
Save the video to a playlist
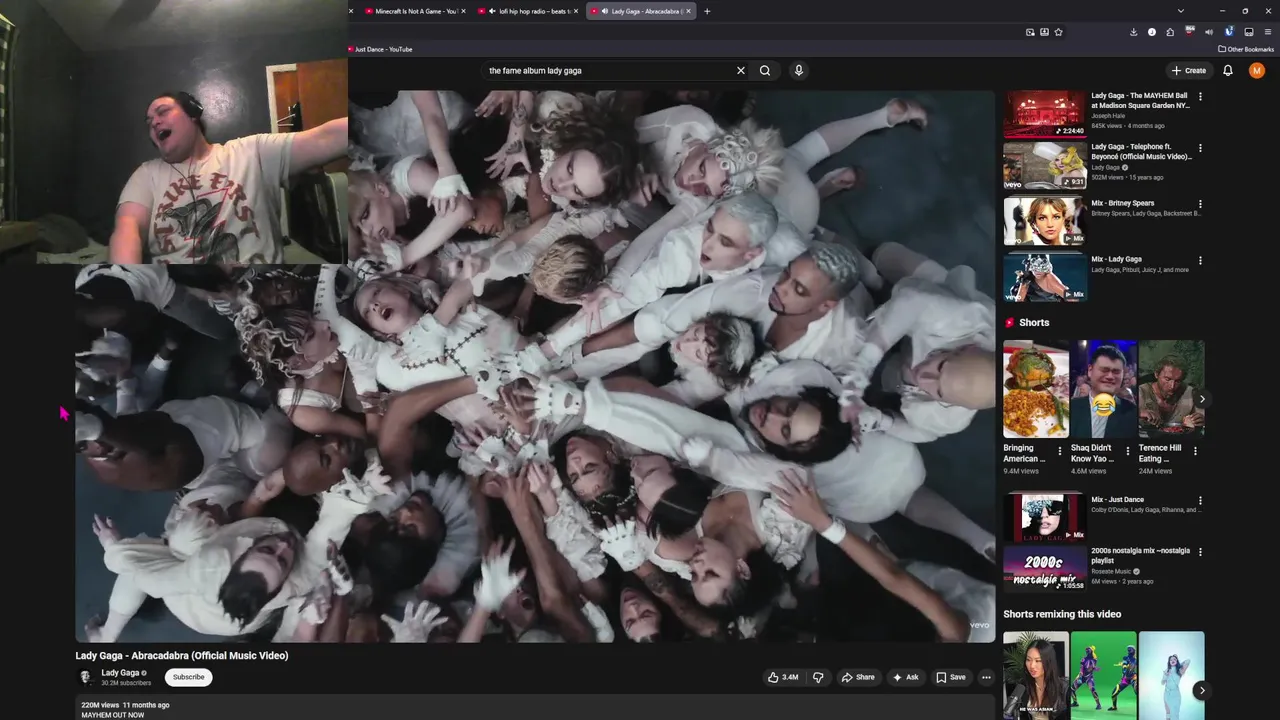tap(951, 677)
